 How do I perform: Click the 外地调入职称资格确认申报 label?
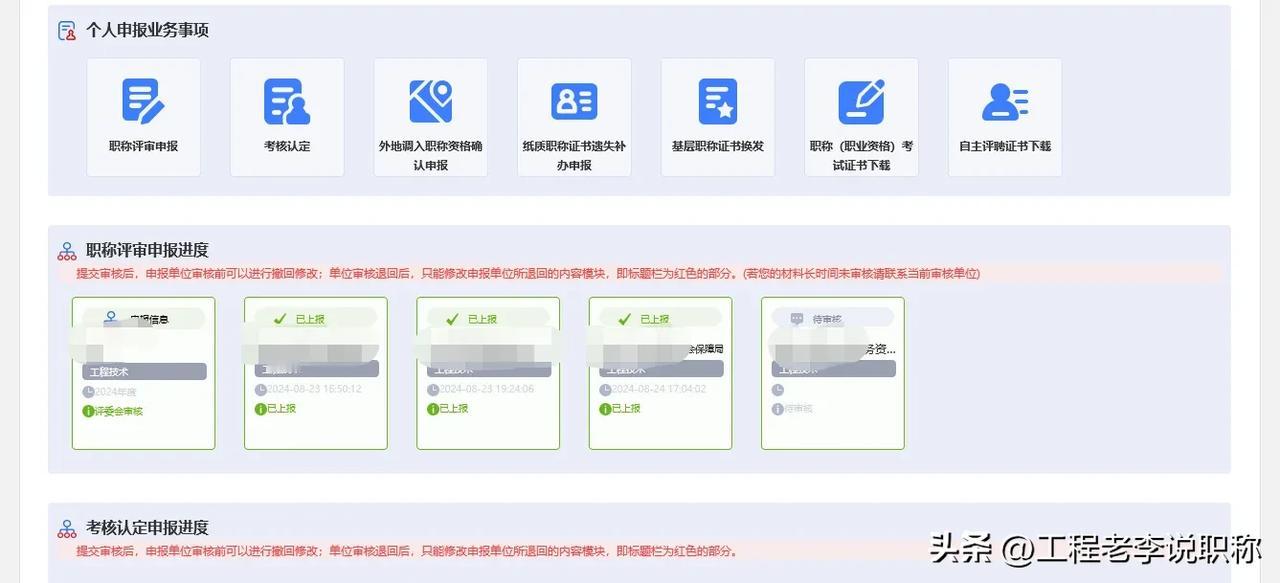coord(431,155)
